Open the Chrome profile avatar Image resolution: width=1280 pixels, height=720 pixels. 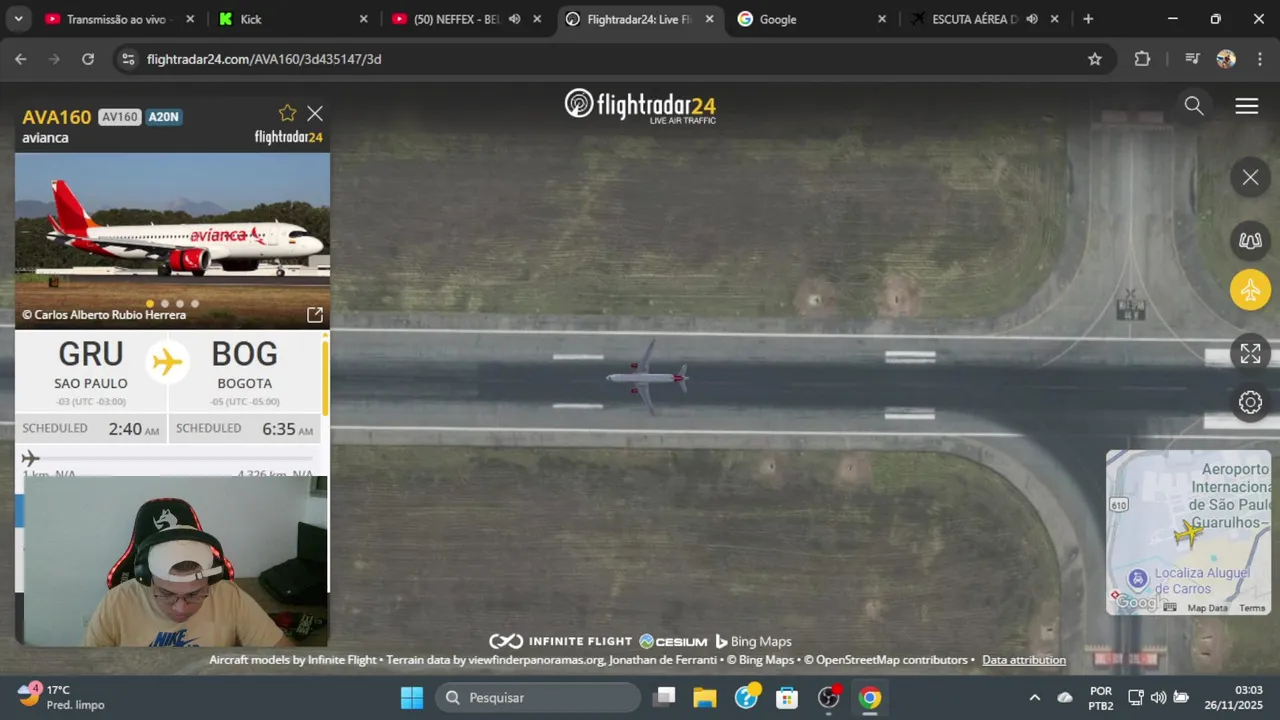click(x=1226, y=59)
